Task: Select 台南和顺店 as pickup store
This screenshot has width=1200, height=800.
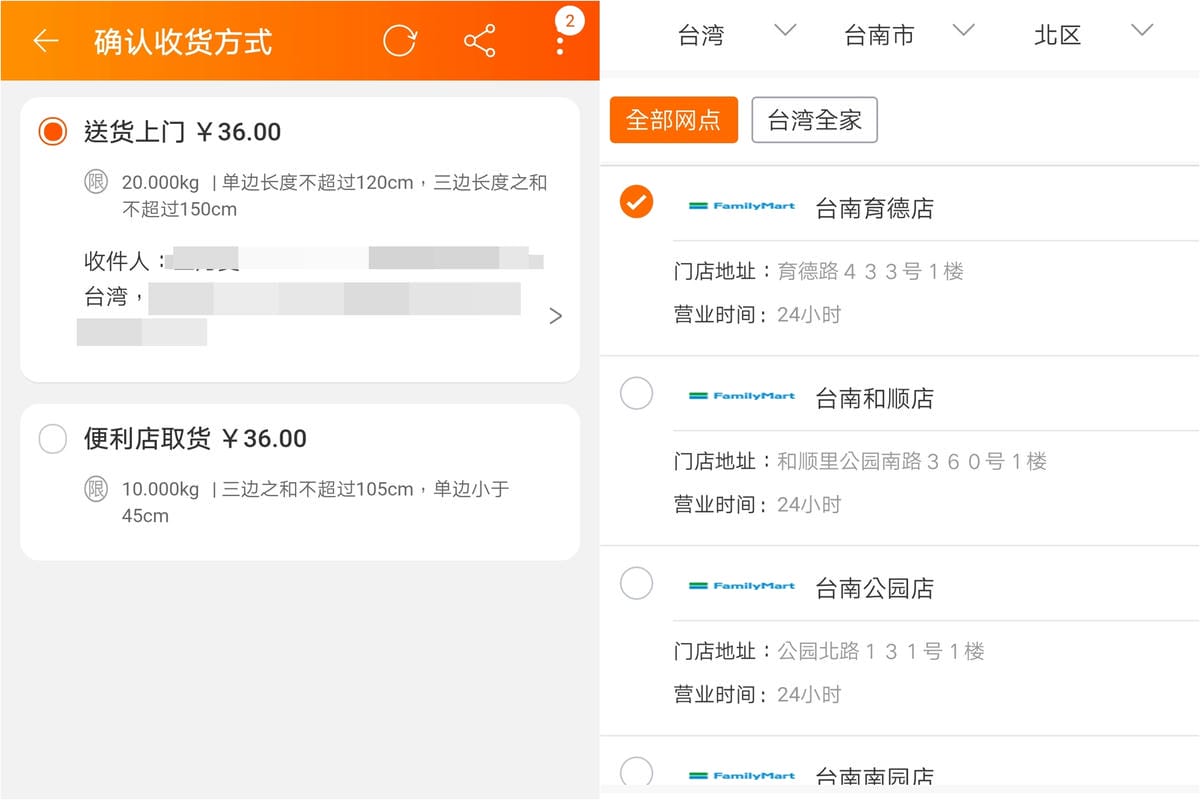Action: [x=637, y=394]
